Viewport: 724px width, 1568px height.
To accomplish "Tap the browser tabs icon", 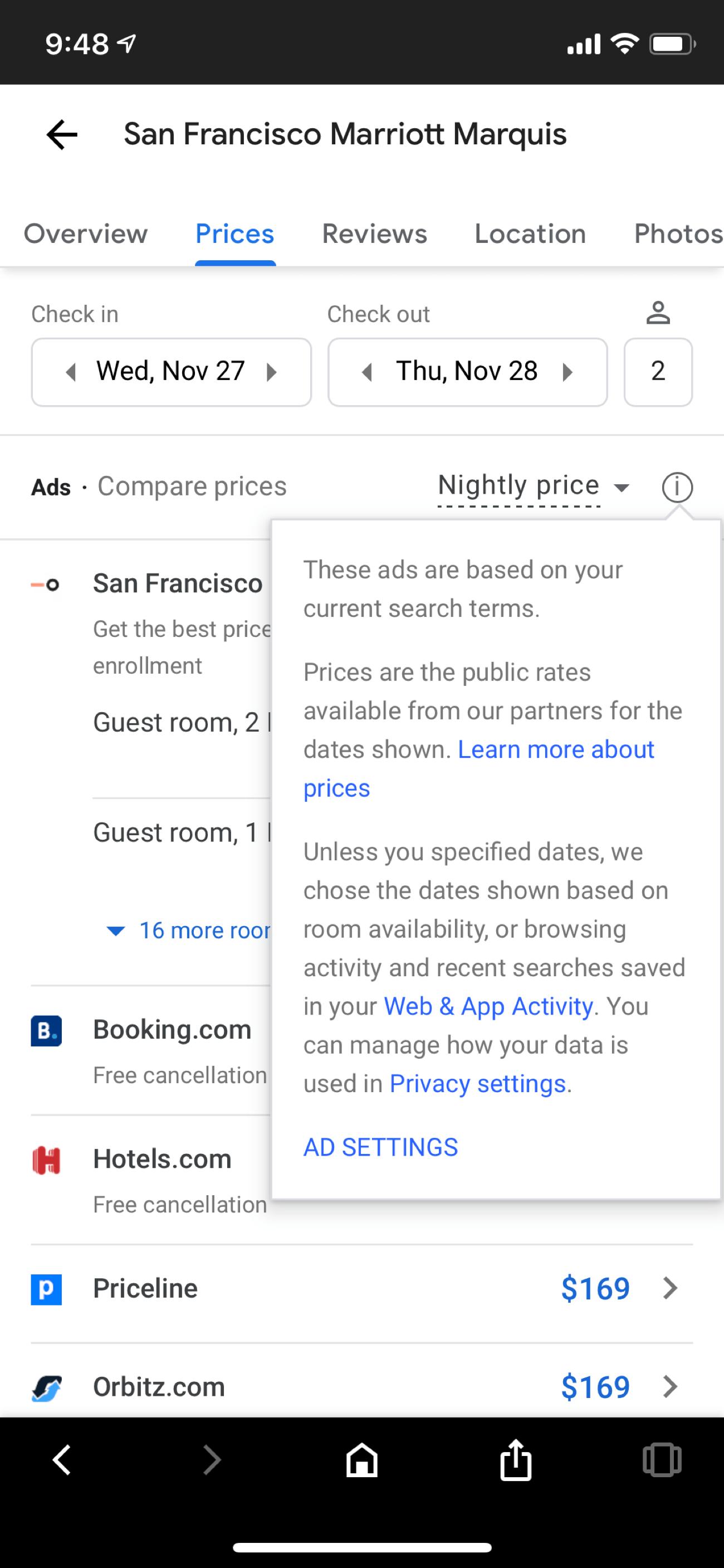I will [661, 1460].
